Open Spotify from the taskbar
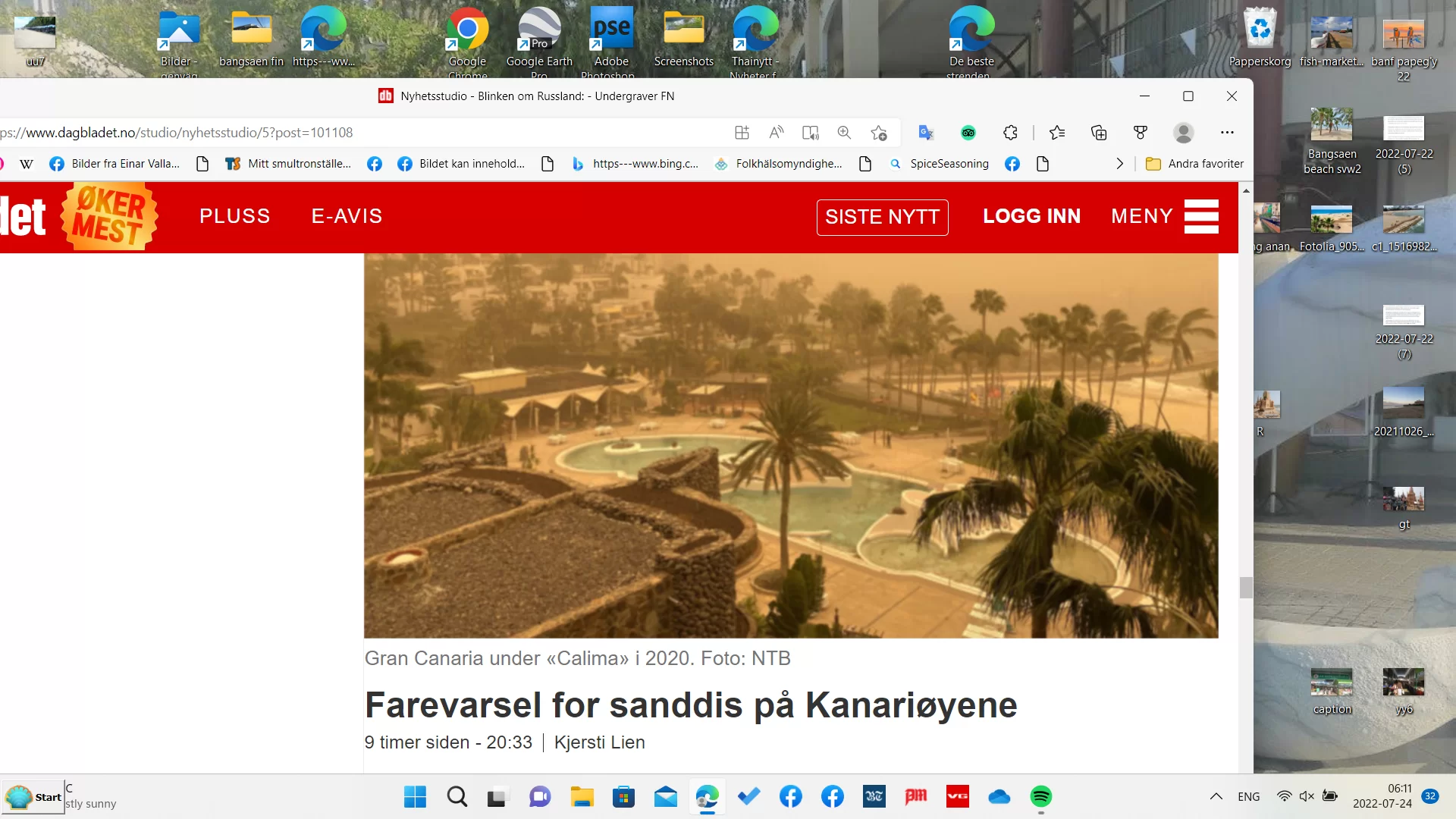The height and width of the screenshot is (819, 1456). [x=1040, y=796]
